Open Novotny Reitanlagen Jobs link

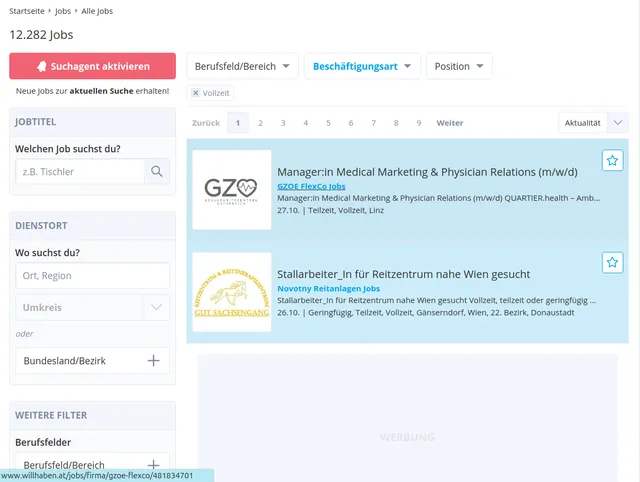[x=328, y=288]
